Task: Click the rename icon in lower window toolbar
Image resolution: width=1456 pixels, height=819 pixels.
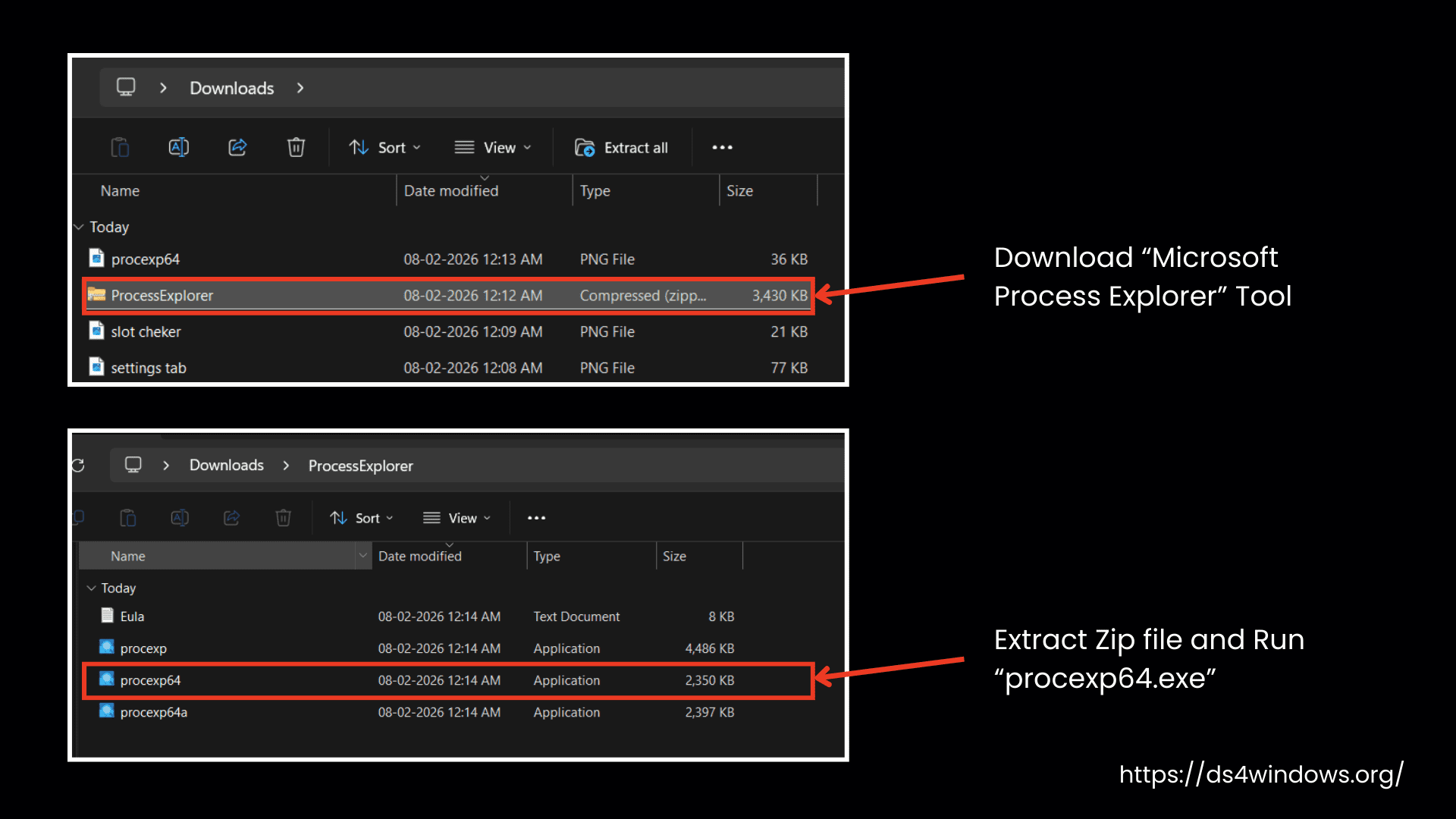Action: [180, 518]
